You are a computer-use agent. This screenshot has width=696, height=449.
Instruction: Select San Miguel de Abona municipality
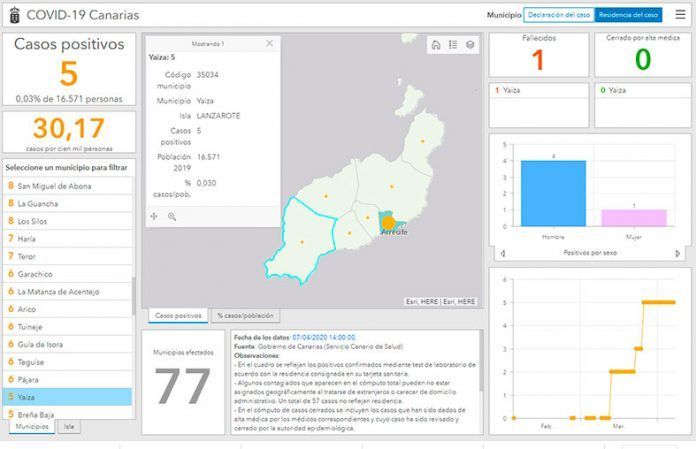point(67,186)
